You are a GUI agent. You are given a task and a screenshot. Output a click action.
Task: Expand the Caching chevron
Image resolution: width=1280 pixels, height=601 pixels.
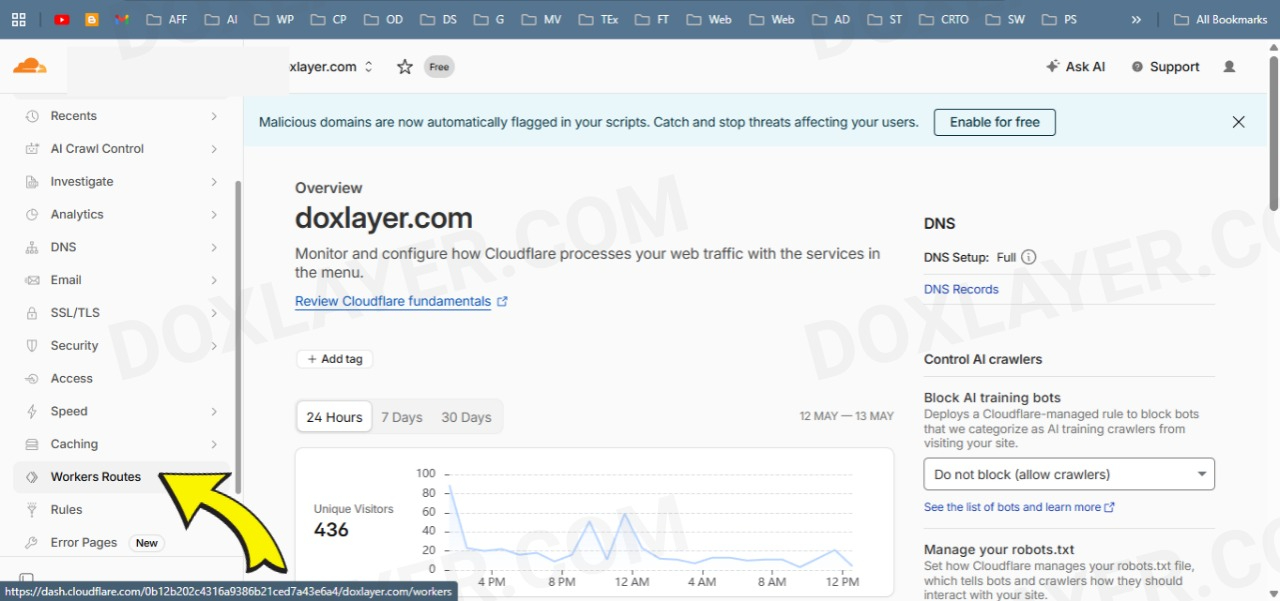point(214,444)
